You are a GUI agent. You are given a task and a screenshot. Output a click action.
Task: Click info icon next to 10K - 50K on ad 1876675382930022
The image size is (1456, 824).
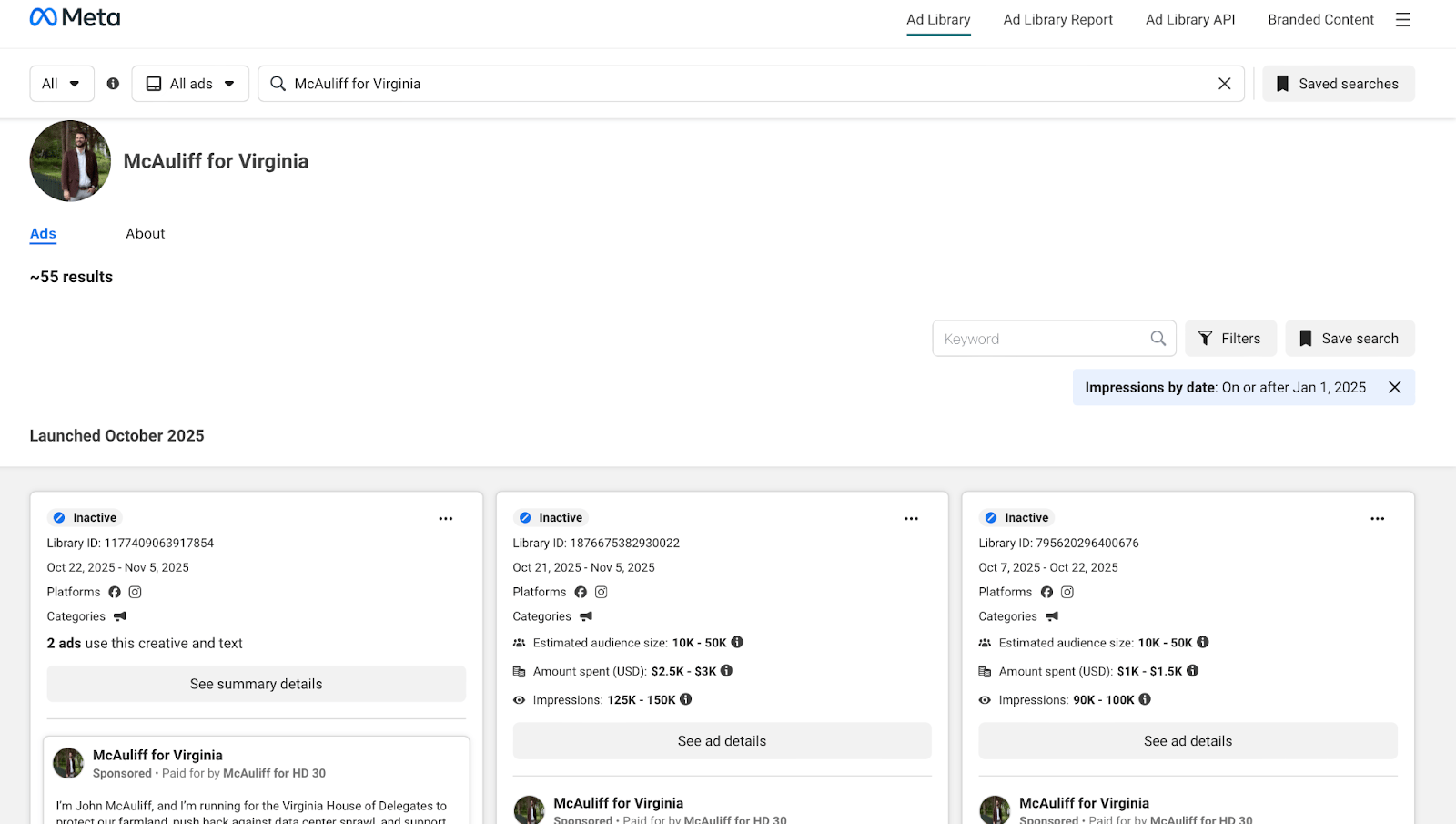[x=737, y=642]
